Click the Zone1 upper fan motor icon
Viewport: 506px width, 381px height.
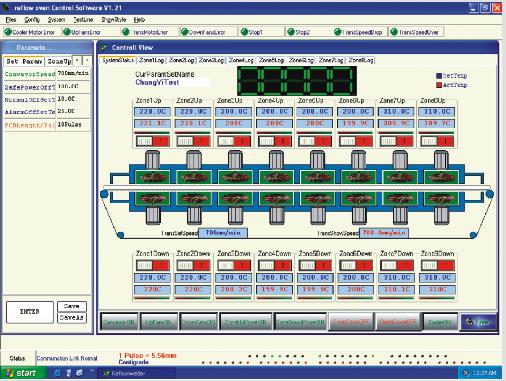click(152, 159)
